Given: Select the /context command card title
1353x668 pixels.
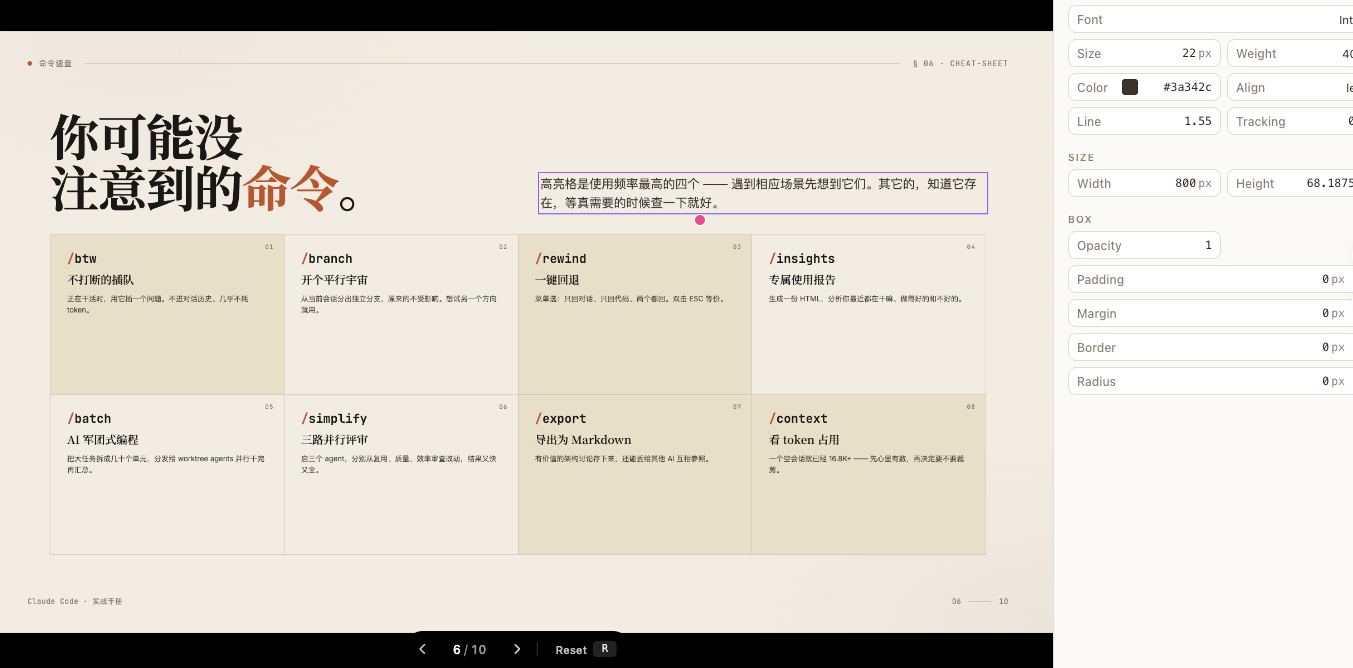Looking at the screenshot, I should (798, 419).
